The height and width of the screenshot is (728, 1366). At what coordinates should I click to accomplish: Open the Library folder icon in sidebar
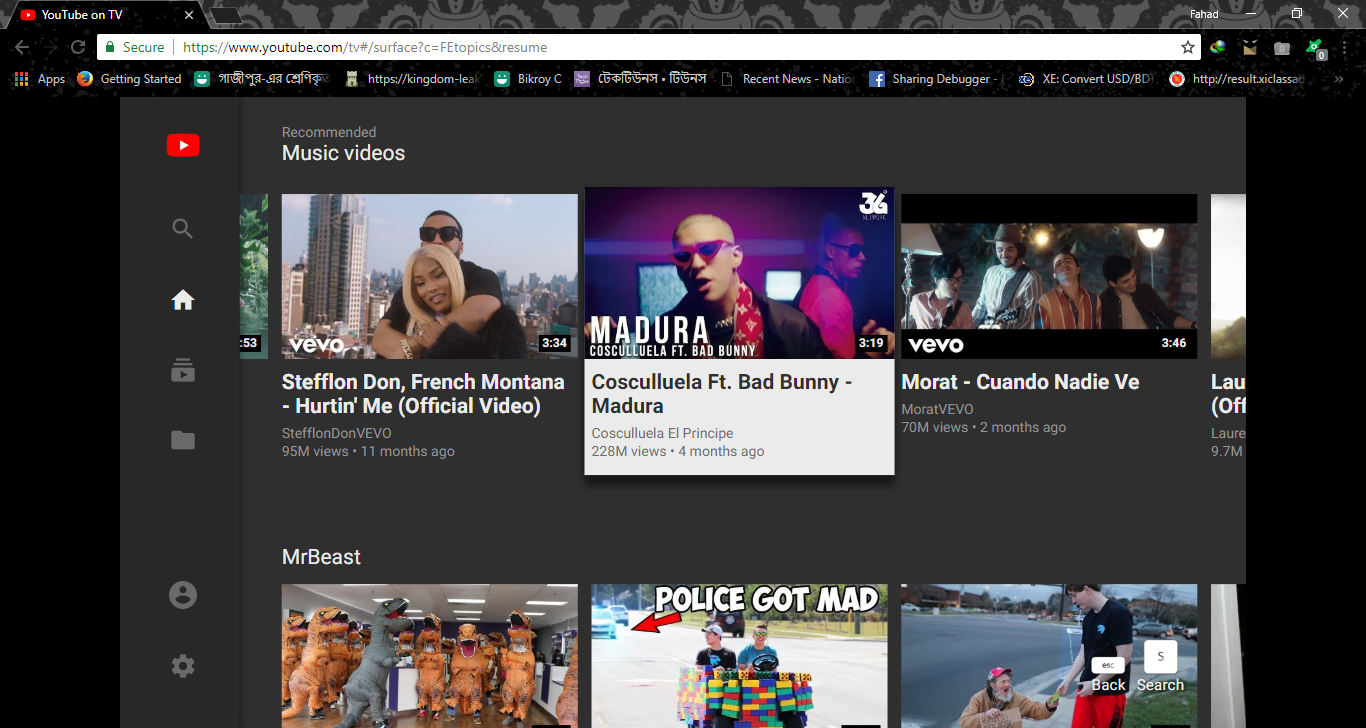click(182, 440)
